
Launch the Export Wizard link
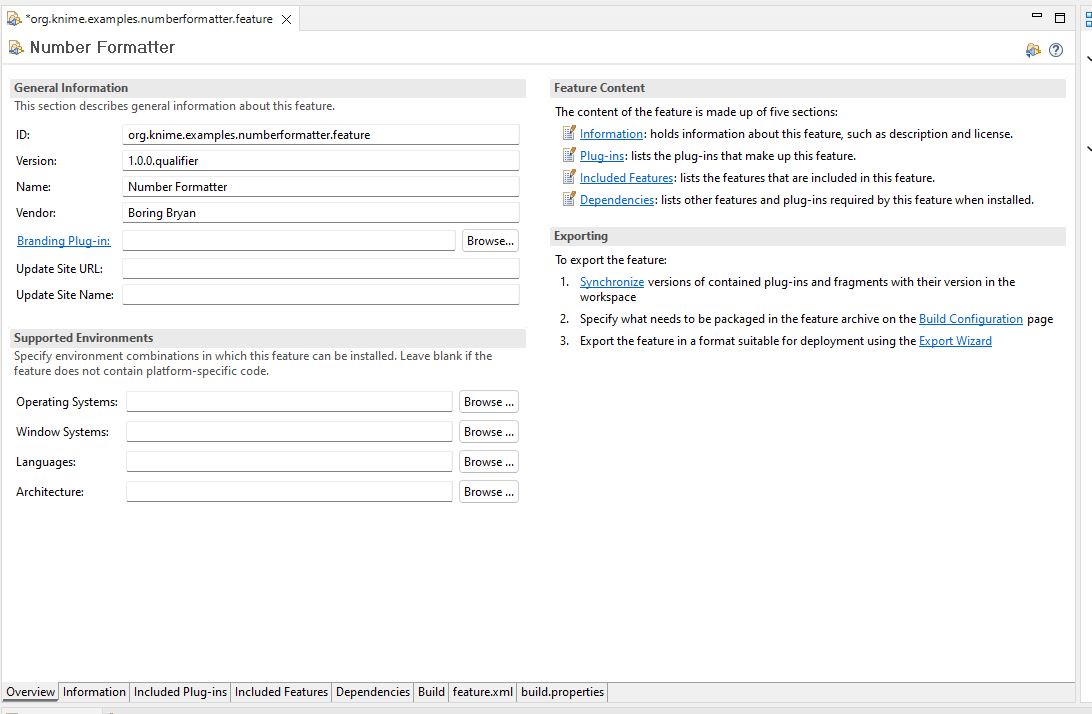pos(955,341)
